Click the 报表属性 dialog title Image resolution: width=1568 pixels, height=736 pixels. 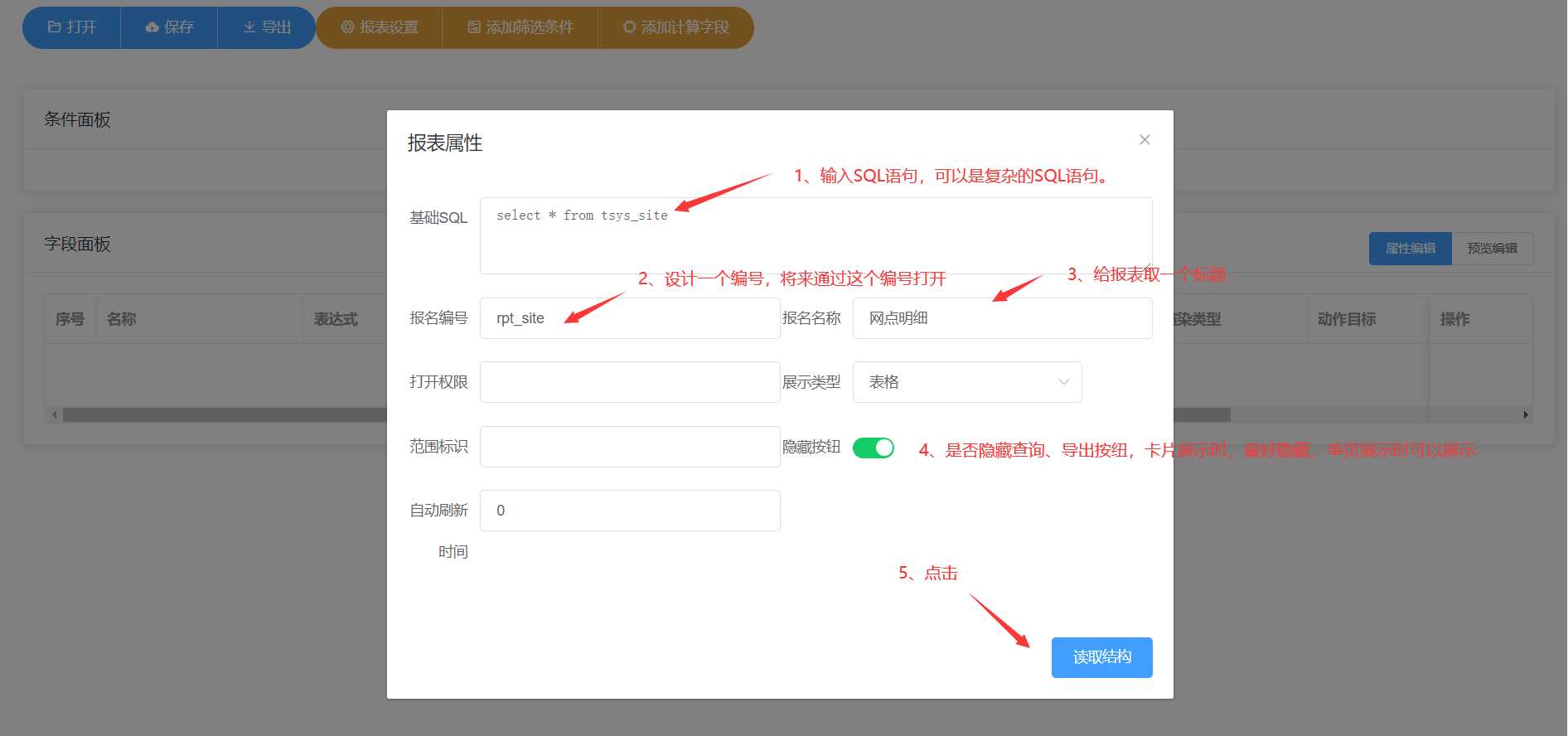point(445,143)
